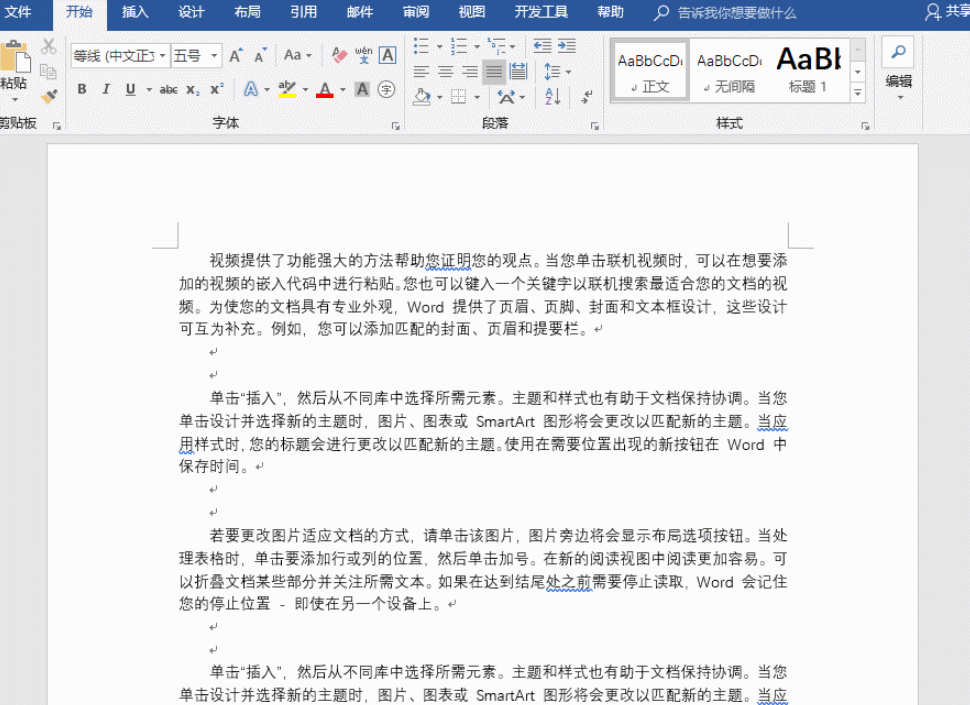This screenshot has height=705, width=970.
Task: Switch to the 插入 tab
Action: click(x=135, y=12)
